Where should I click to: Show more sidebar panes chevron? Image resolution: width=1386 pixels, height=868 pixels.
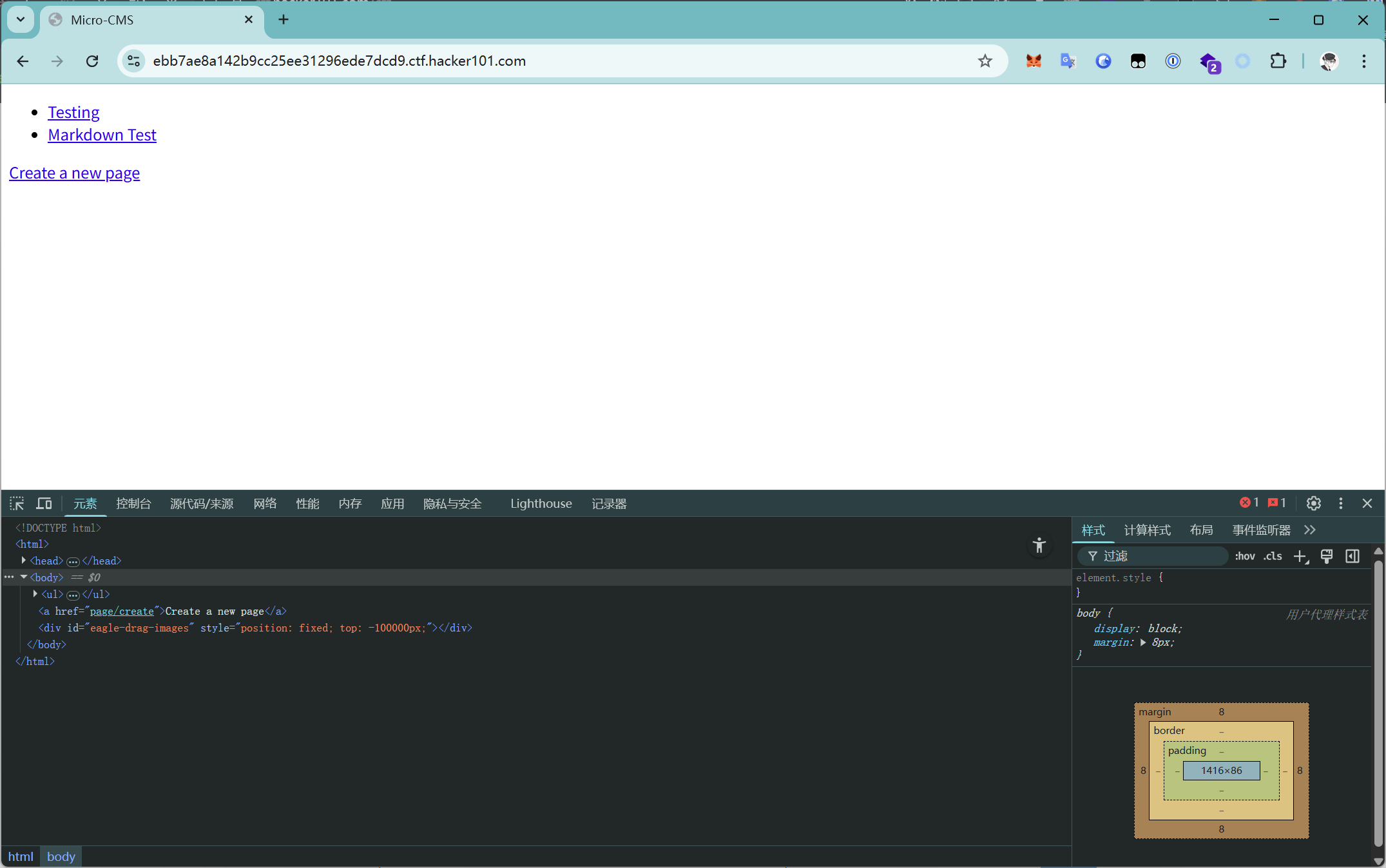(x=1310, y=530)
